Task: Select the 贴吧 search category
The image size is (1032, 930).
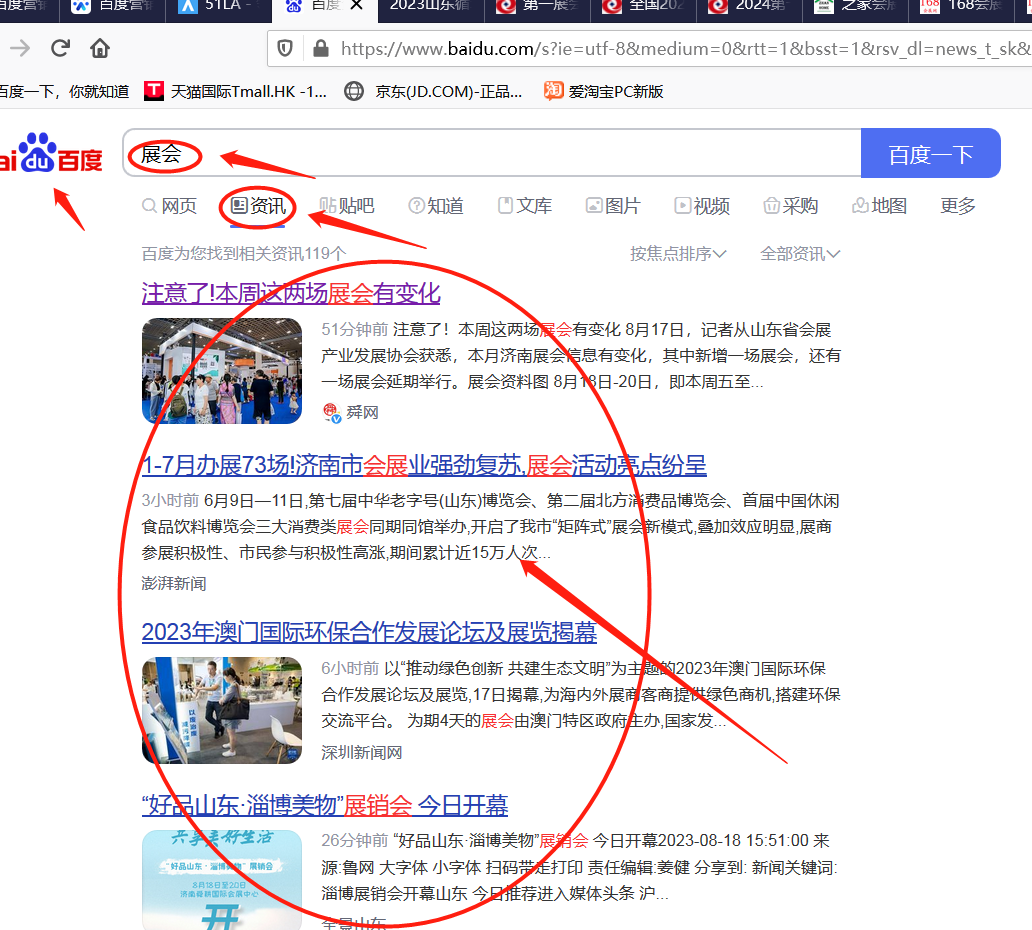Action: (x=347, y=206)
